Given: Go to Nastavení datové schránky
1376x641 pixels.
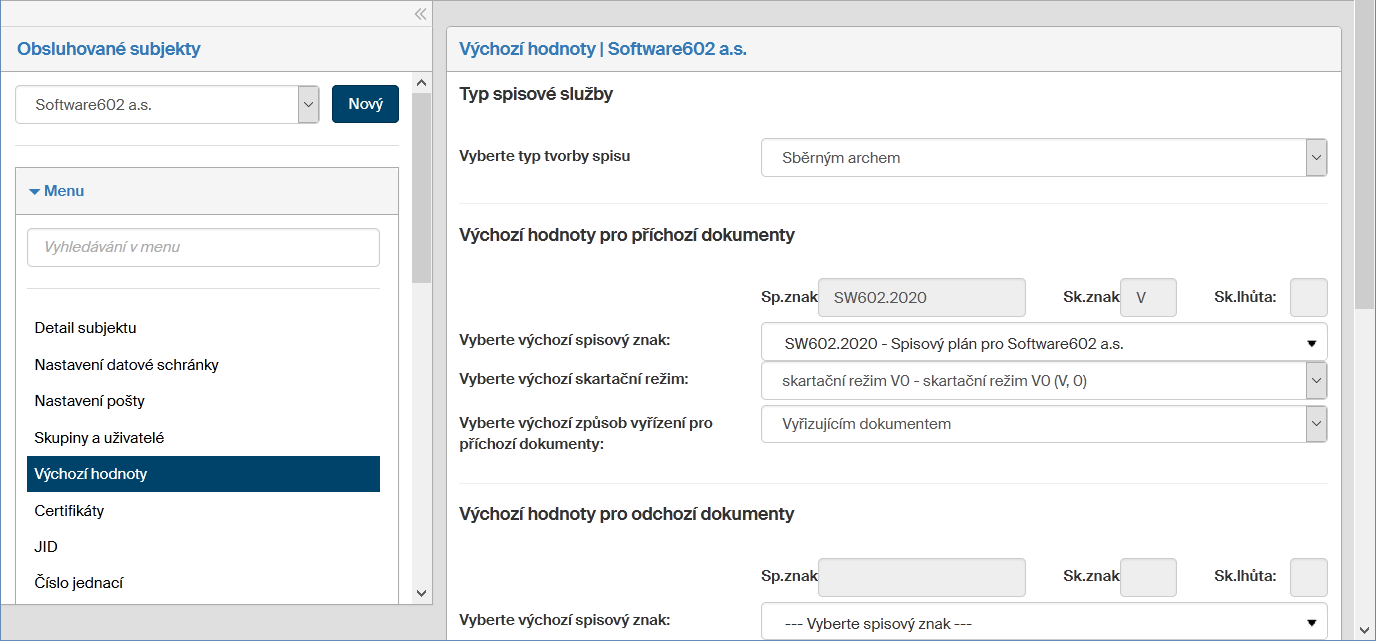Looking at the screenshot, I should (126, 365).
